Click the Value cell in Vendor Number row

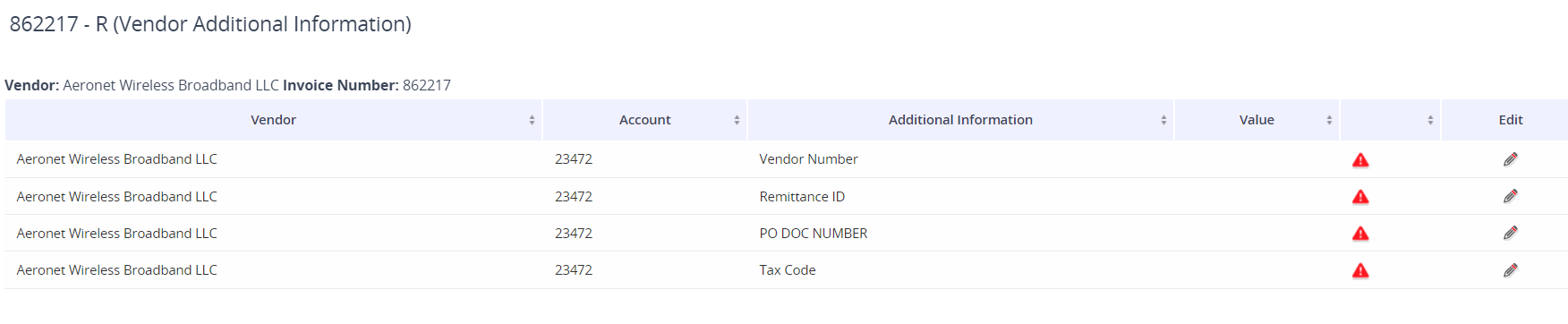pyautogui.click(x=1257, y=159)
